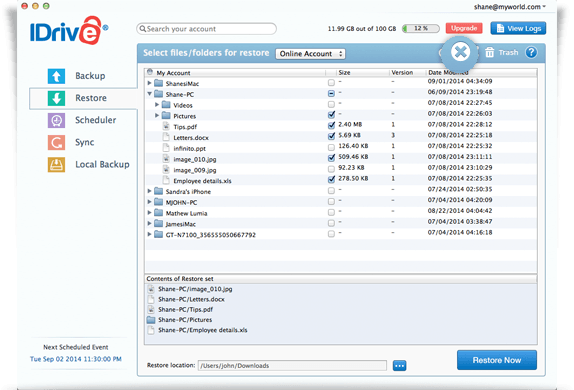Image resolution: width=574 pixels, height=390 pixels.
Task: Sort by the Size column header
Action: (x=362, y=73)
